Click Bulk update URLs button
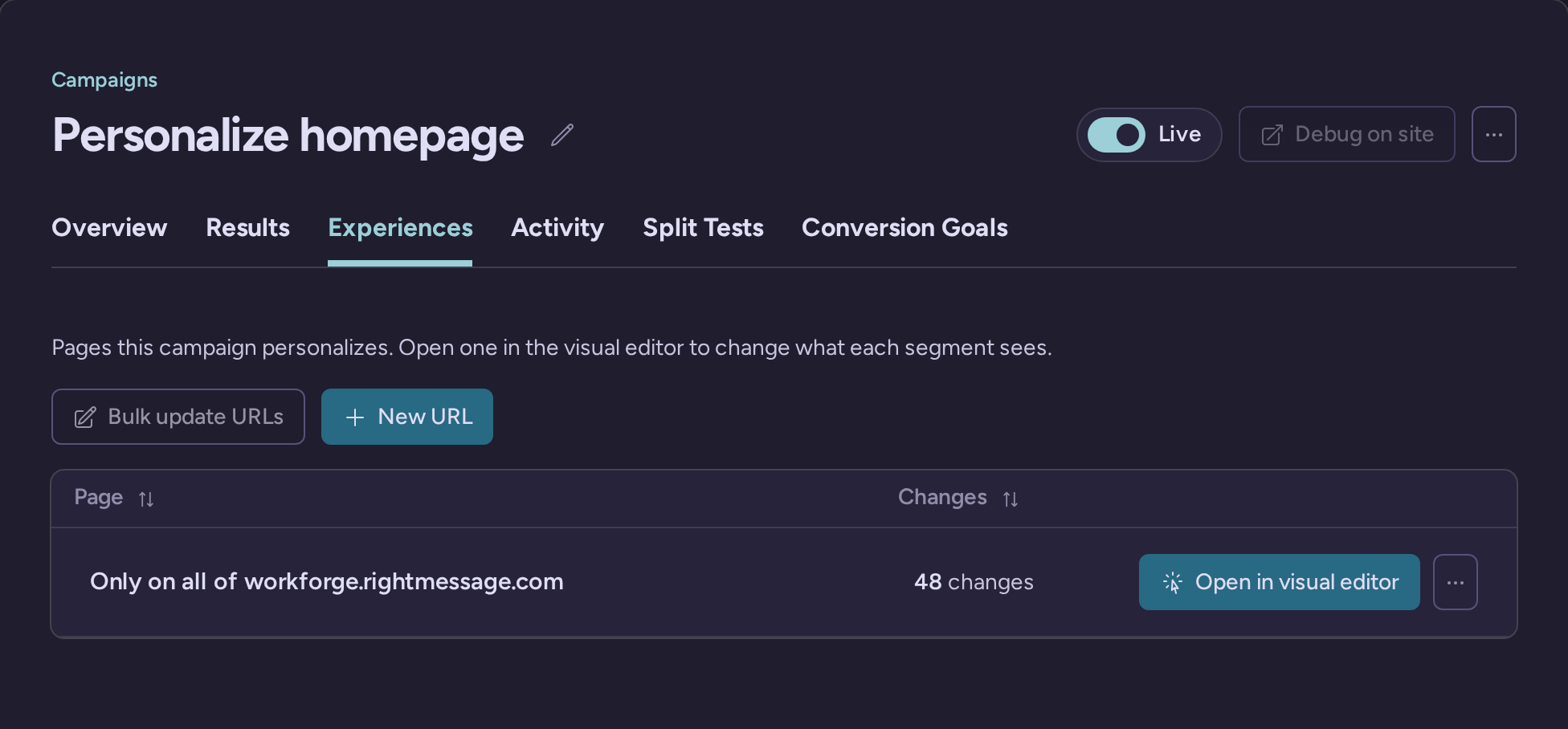 click(x=178, y=417)
